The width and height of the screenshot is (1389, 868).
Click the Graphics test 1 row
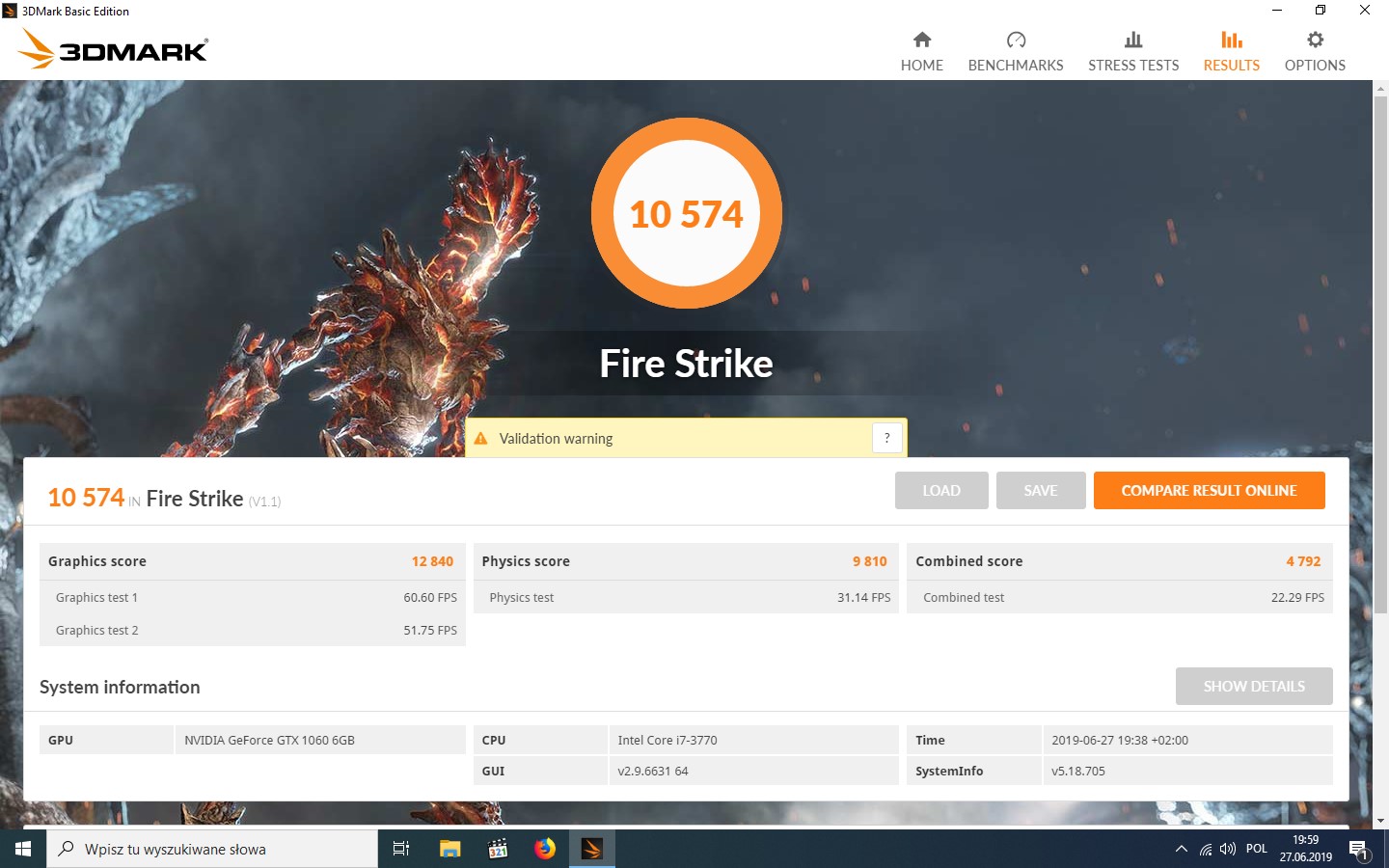[x=253, y=597]
